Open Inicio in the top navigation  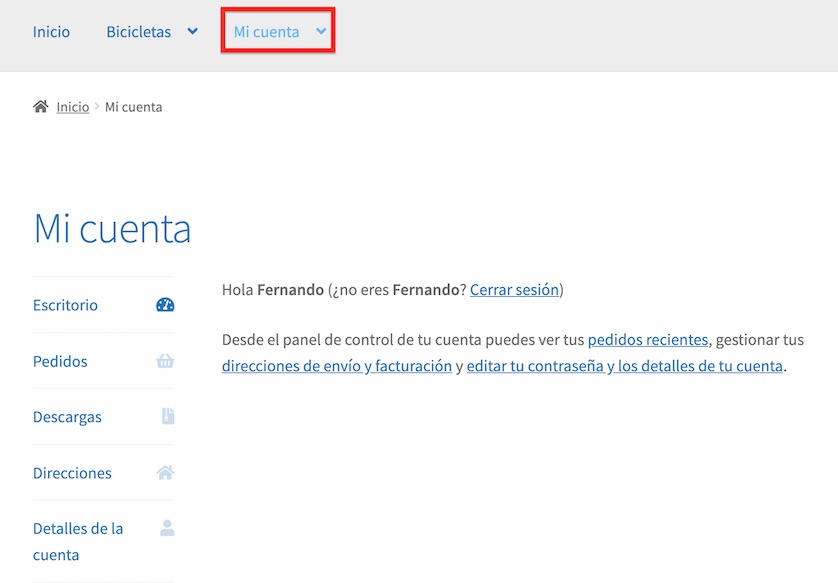pyautogui.click(x=51, y=32)
